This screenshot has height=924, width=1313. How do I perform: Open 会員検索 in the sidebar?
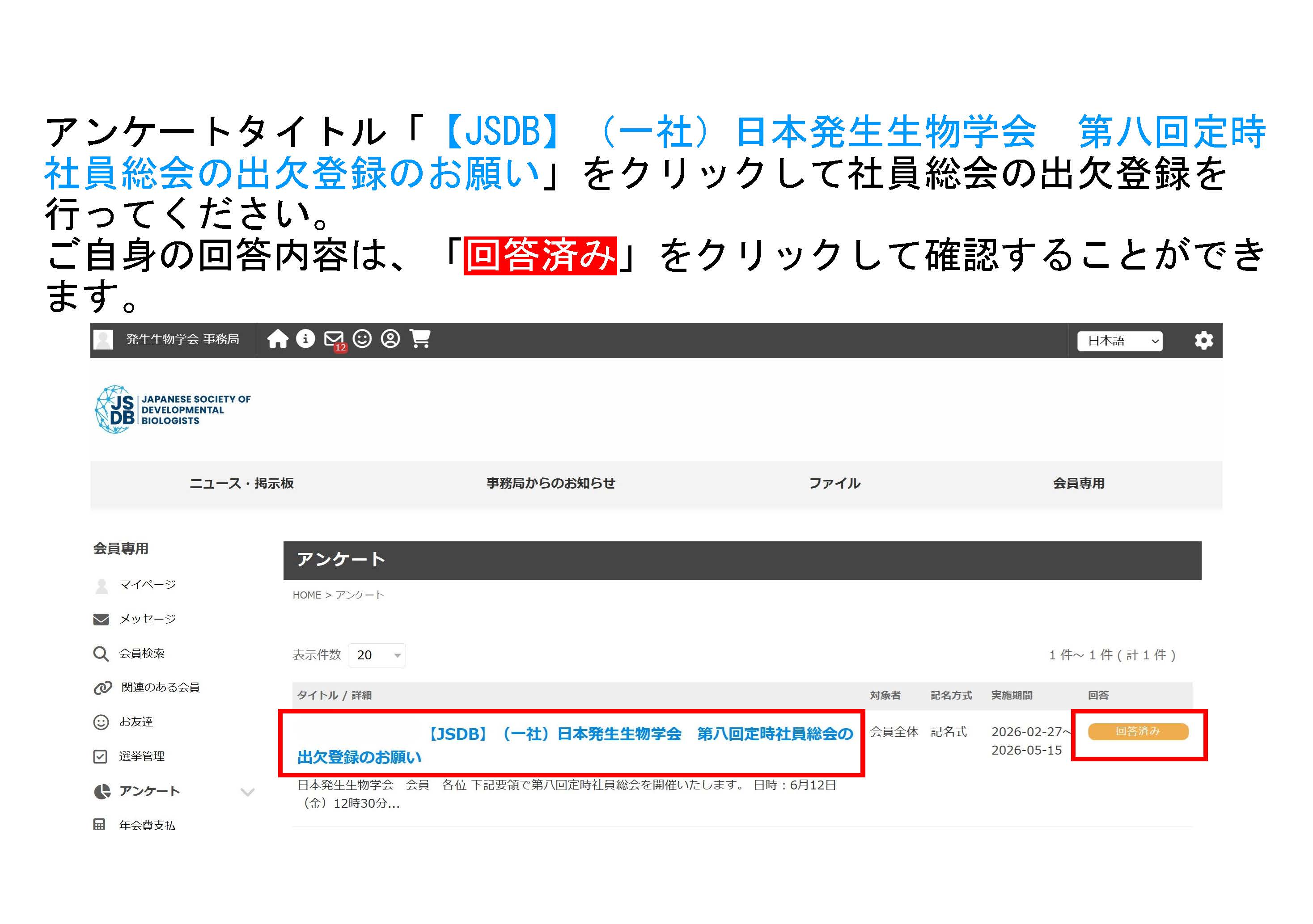point(141,654)
